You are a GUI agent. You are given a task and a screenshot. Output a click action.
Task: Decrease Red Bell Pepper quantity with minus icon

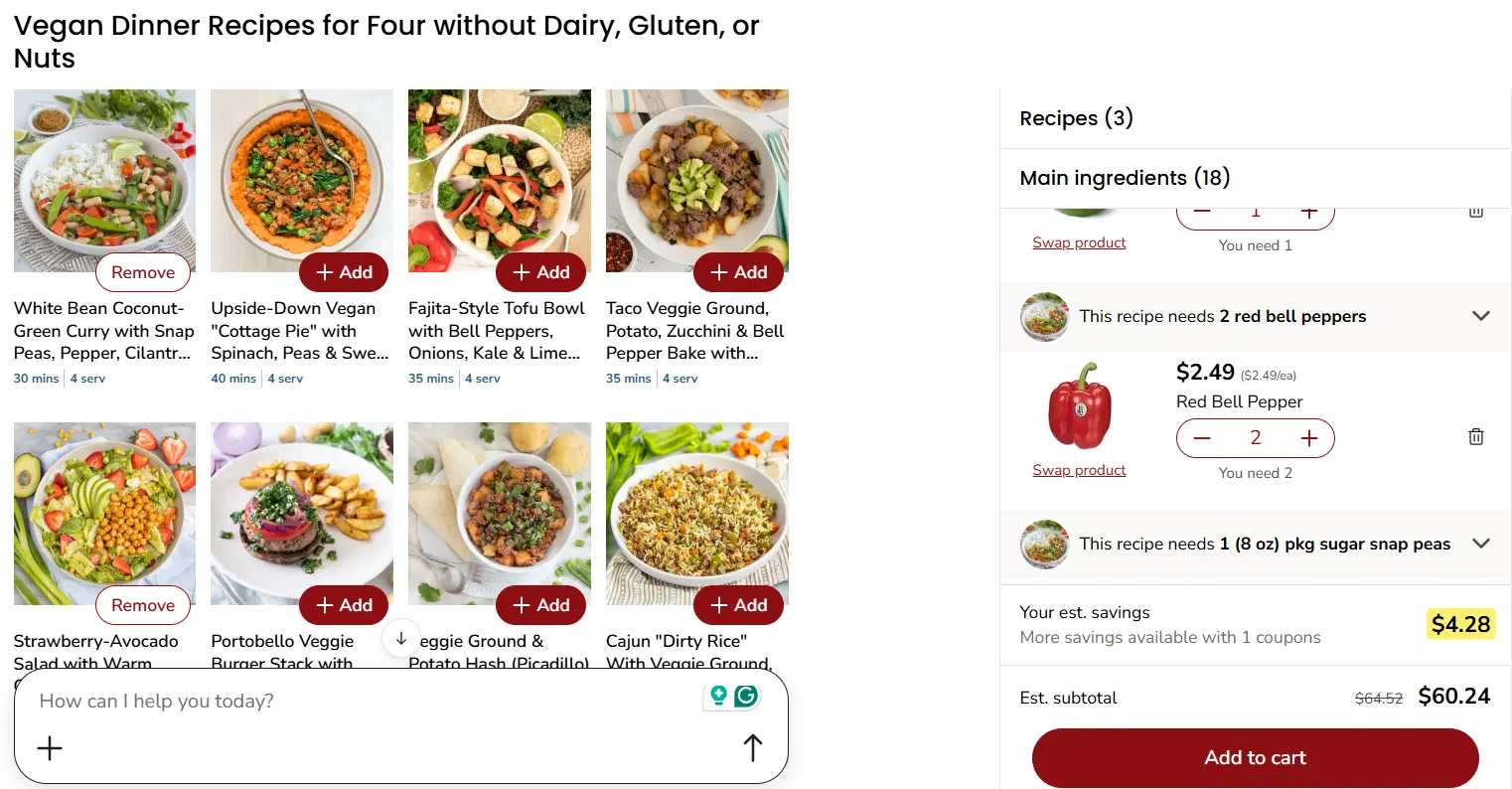[1201, 437]
